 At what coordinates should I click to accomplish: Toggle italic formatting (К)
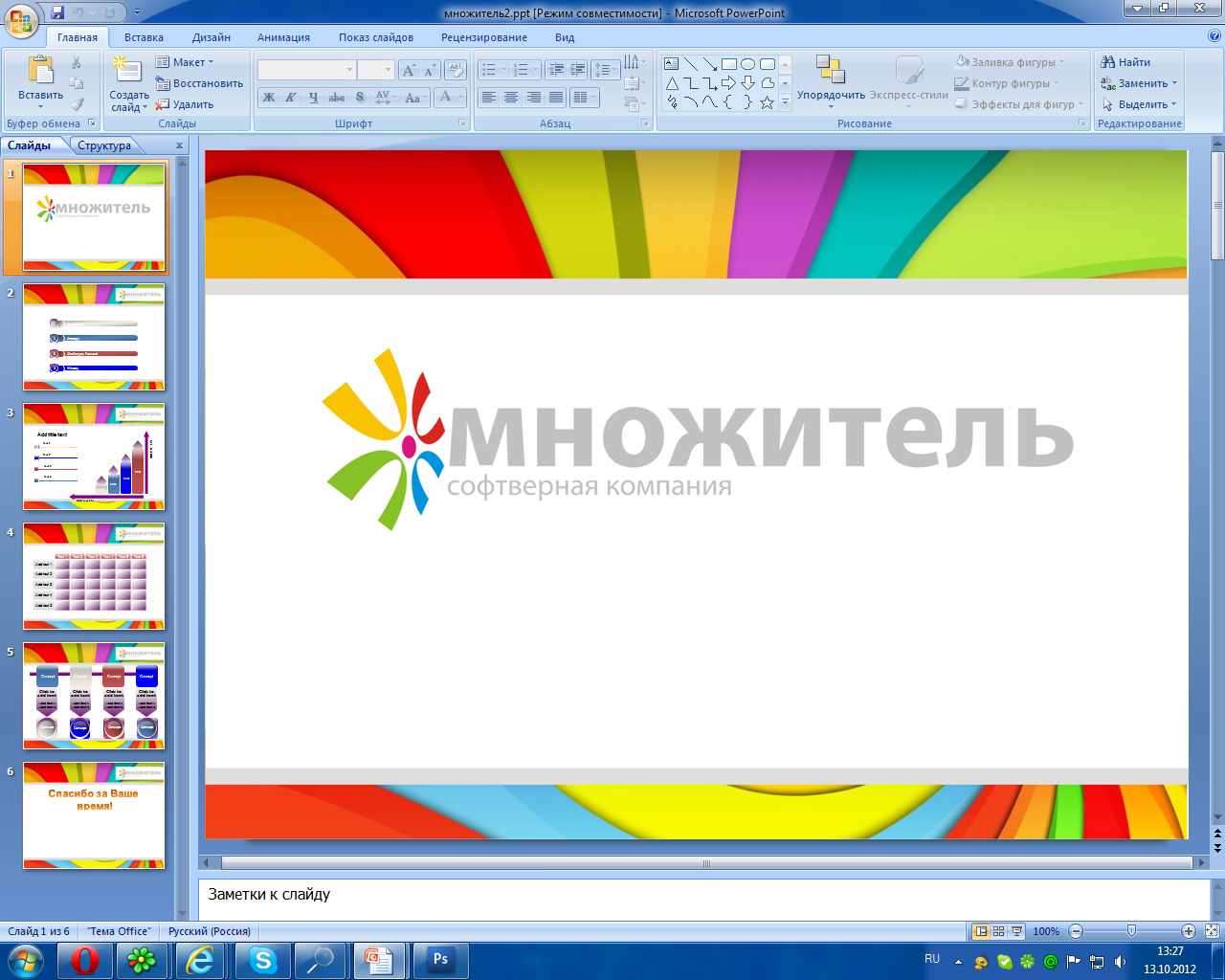coord(291,98)
